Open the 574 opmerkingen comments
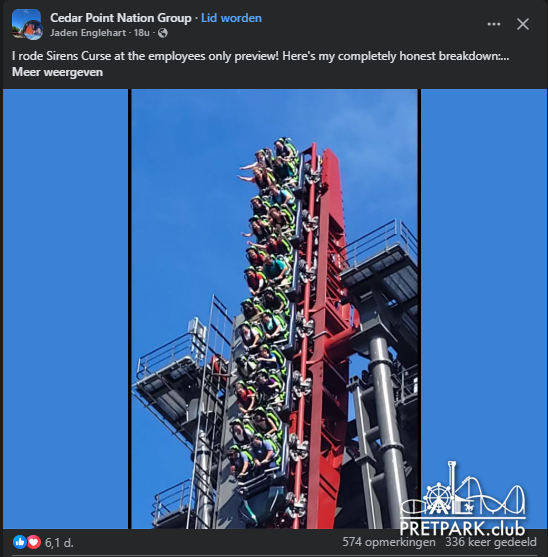 pos(389,542)
